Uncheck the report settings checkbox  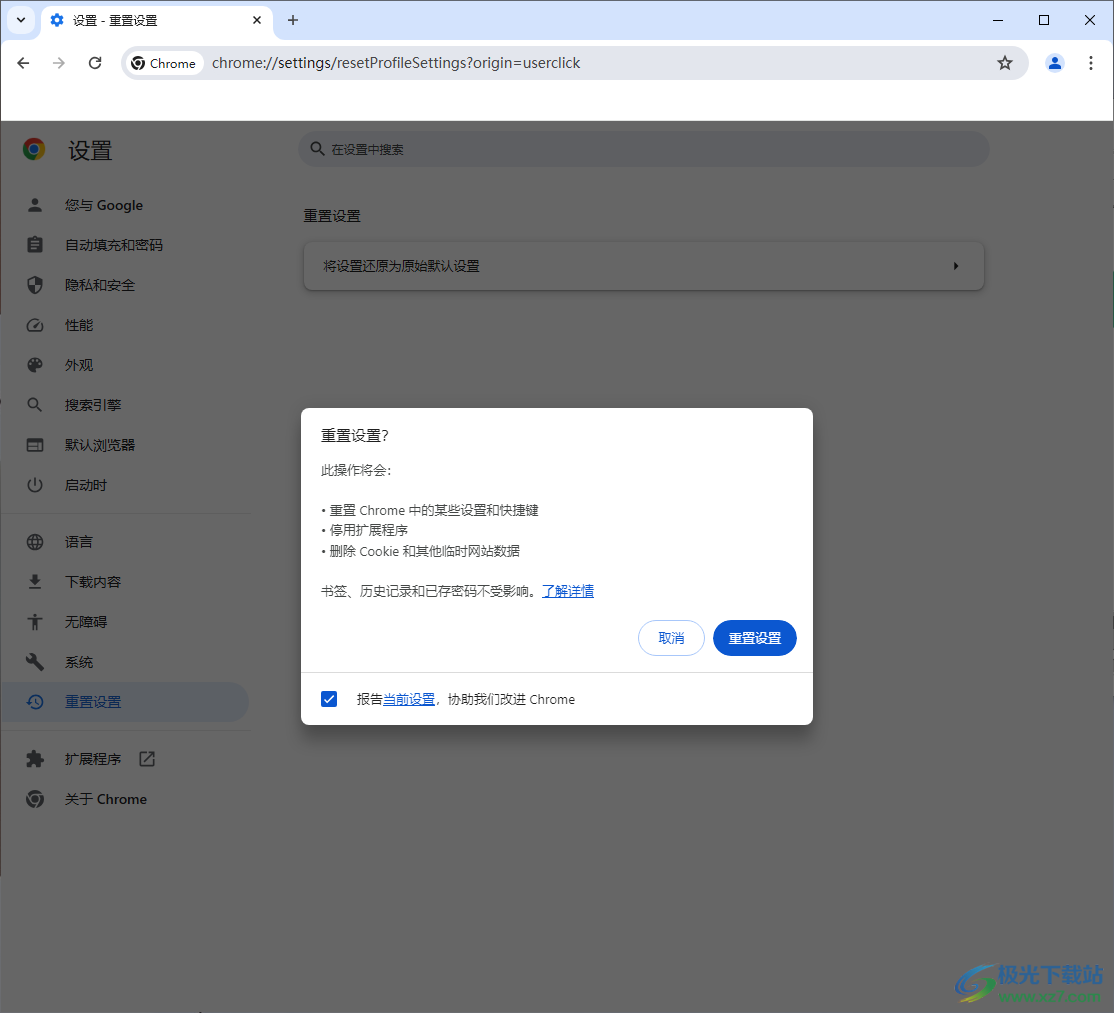pos(329,699)
